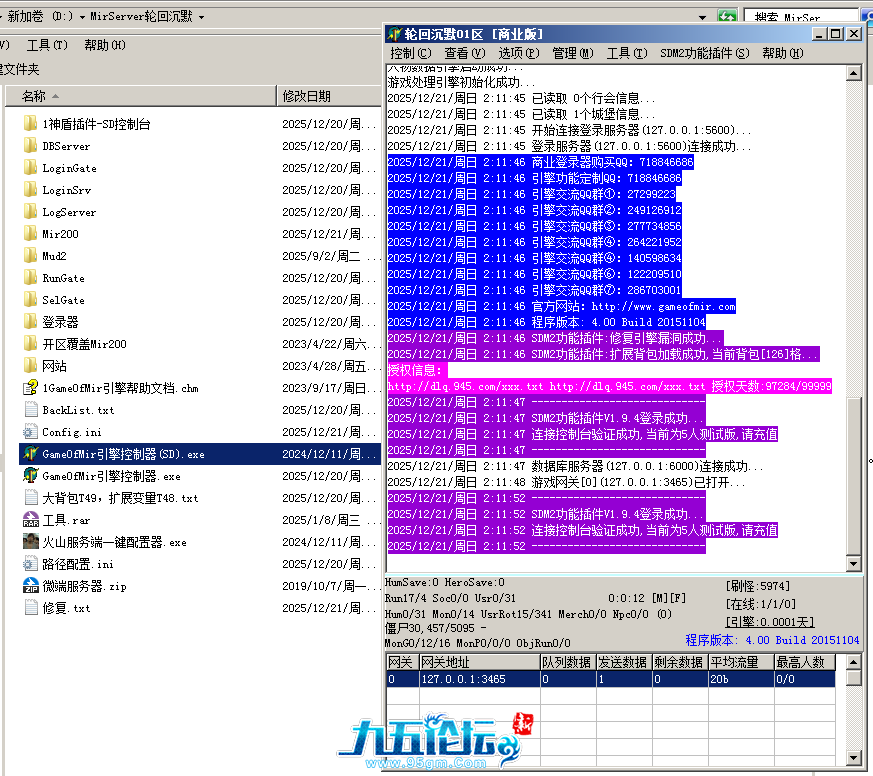Open the 管理(M) menu in server window
This screenshot has width=873, height=776.
572,53
